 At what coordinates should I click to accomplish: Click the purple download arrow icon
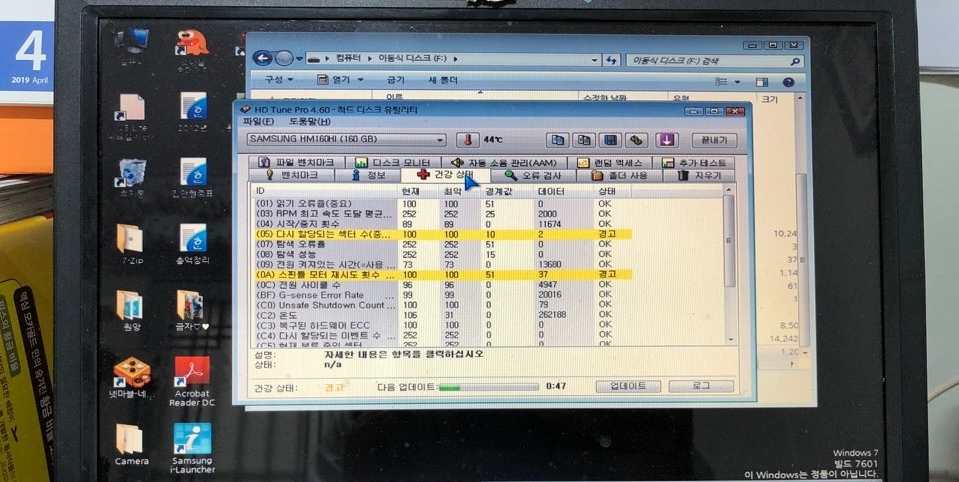667,140
